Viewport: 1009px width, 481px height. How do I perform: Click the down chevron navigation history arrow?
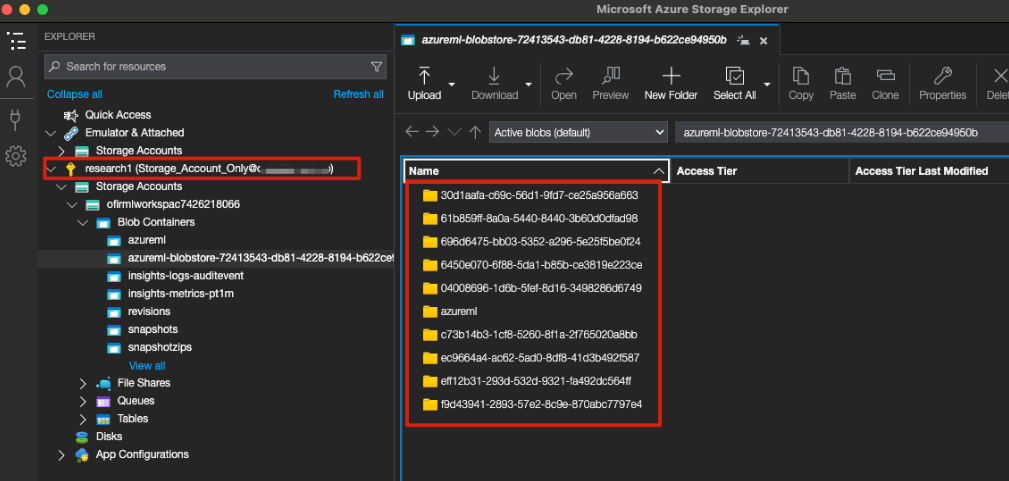(x=454, y=132)
